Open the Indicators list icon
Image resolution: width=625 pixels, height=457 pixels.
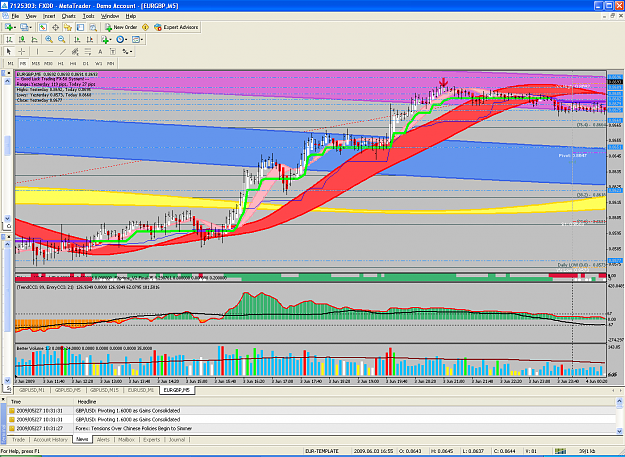tap(105, 39)
